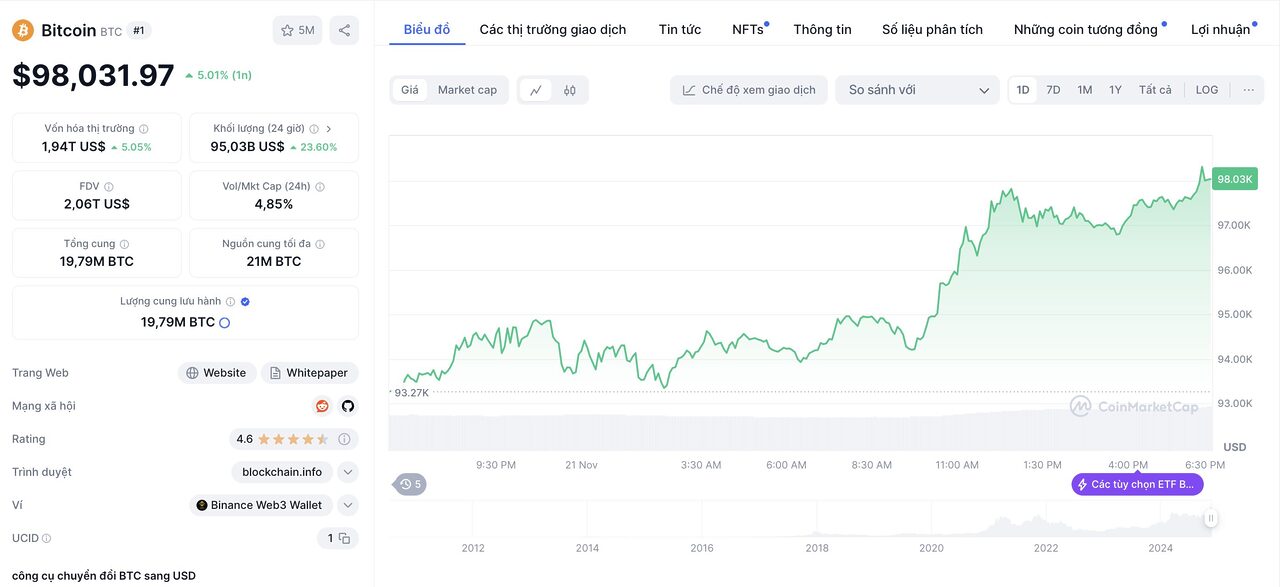Click the Bitcoin orange logo icon
This screenshot has width=1280, height=587.
(x=22, y=31)
